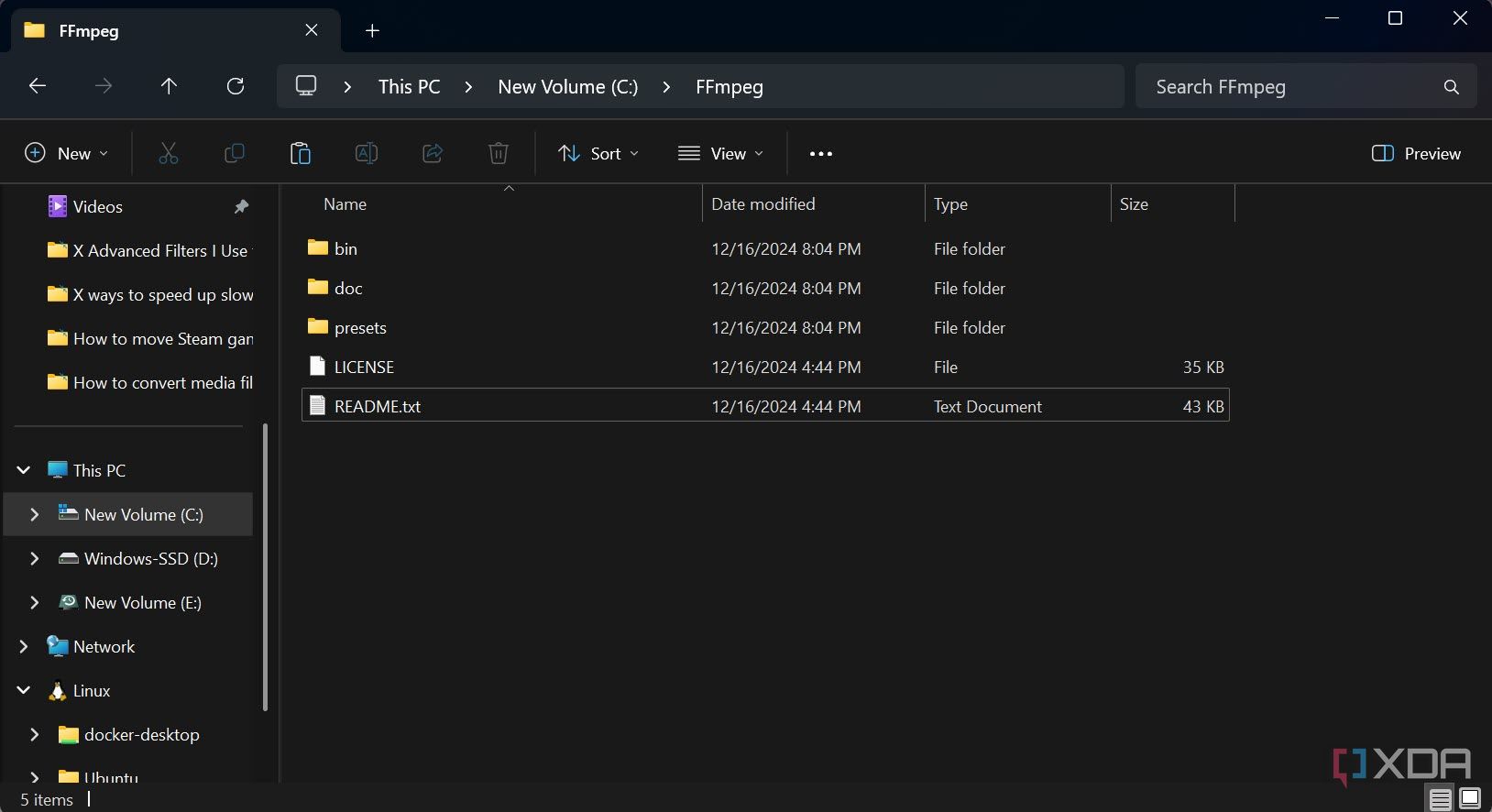Click the sidebar vertical scrollbar
Screen dimensions: 1492x812
tap(266, 566)
